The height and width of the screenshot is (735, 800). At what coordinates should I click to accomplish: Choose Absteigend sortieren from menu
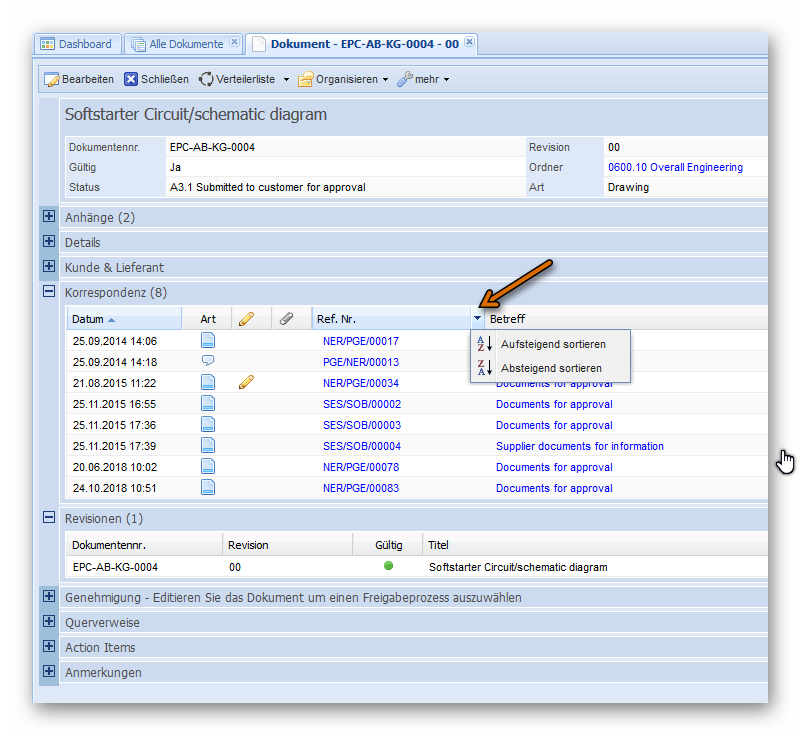pyautogui.click(x=551, y=368)
